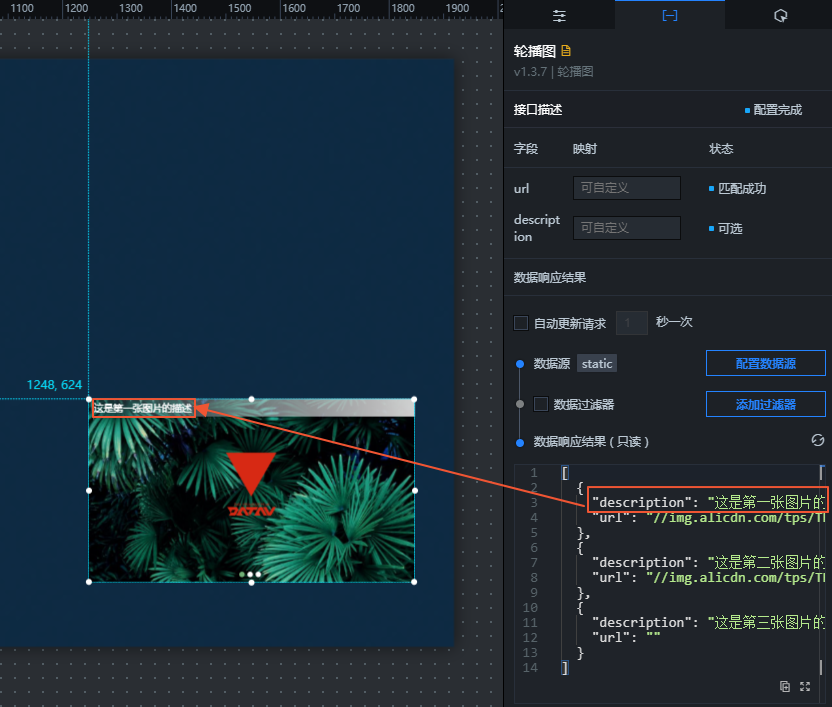This screenshot has width=832, height=707.
Task: Open the interaction tab icon
Action: click(780, 16)
